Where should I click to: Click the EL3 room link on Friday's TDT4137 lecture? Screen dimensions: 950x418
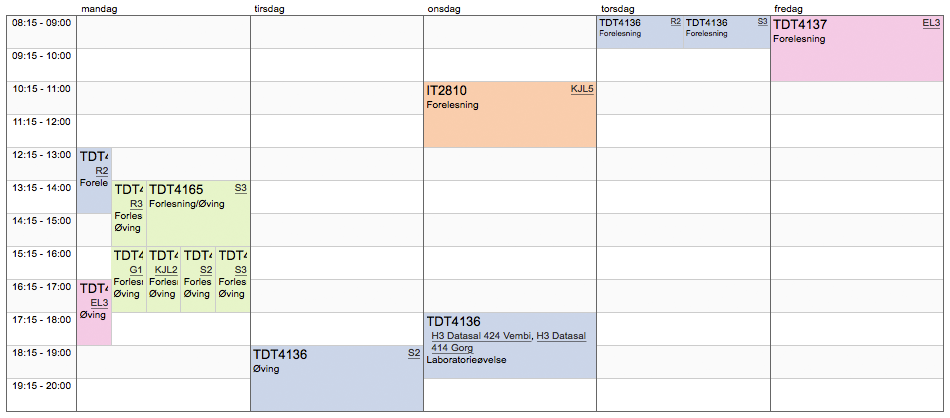pos(930,23)
